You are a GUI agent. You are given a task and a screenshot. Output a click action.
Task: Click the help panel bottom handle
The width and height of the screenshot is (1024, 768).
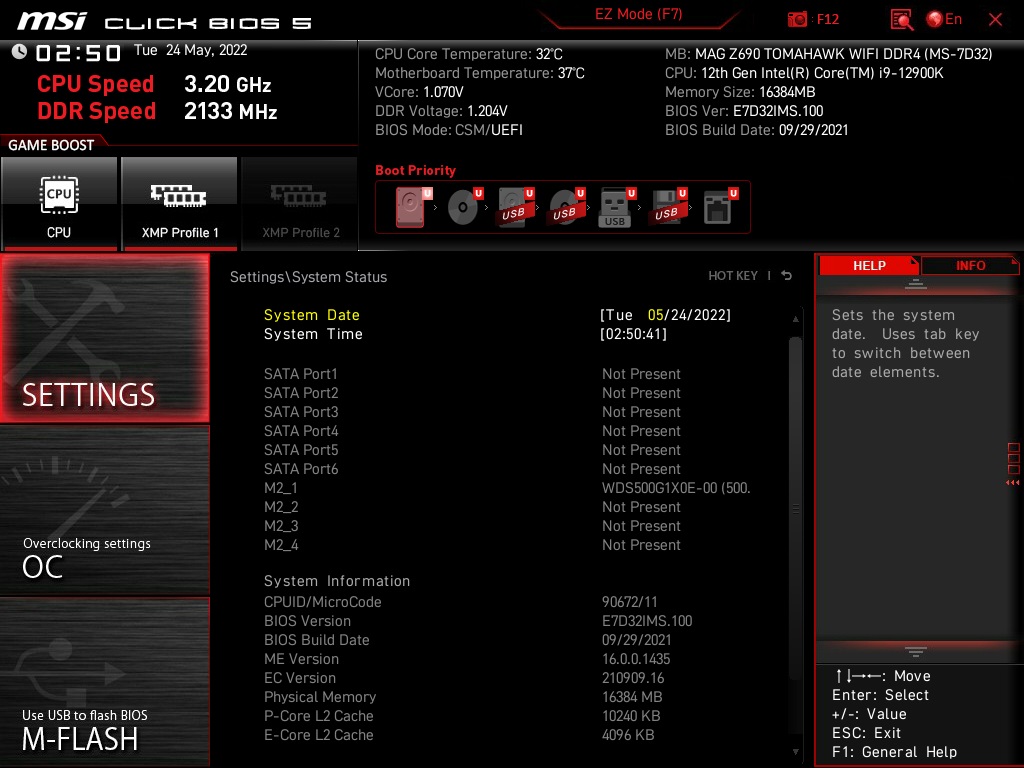[x=916, y=651]
